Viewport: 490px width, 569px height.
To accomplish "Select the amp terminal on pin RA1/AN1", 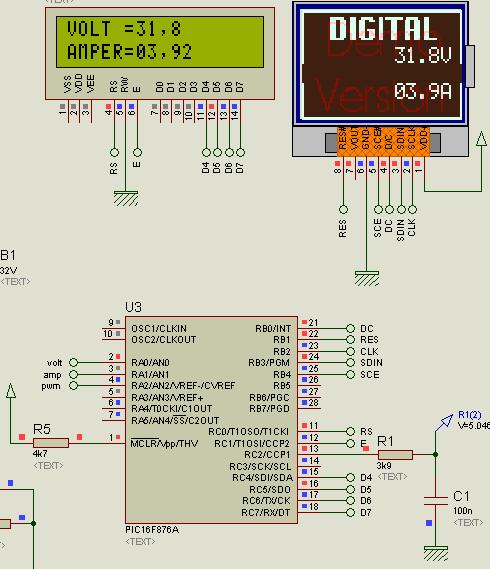I will tap(73, 374).
